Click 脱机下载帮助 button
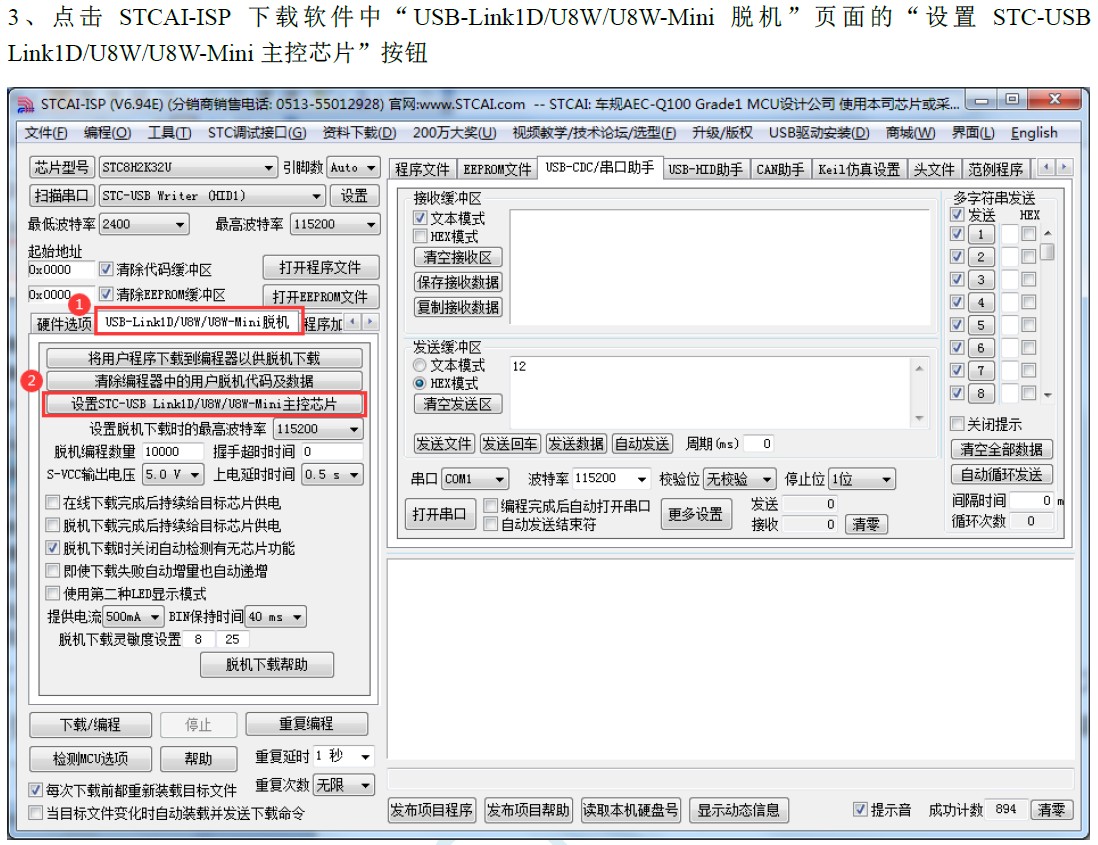This screenshot has height=845, width=1098. pyautogui.click(x=267, y=664)
